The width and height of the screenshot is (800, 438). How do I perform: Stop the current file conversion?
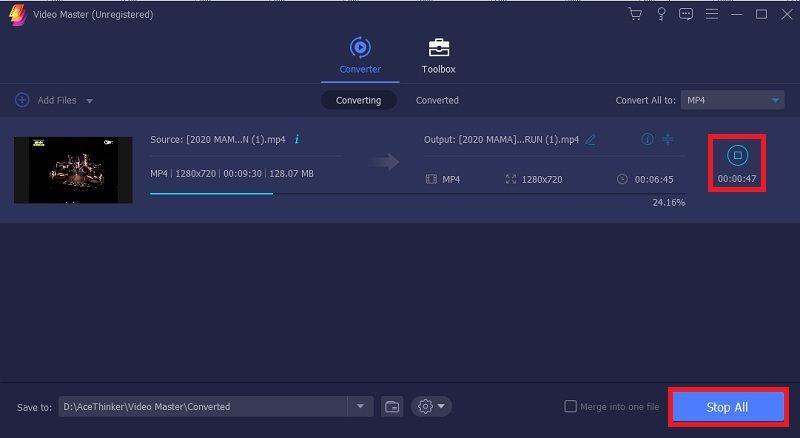click(737, 155)
